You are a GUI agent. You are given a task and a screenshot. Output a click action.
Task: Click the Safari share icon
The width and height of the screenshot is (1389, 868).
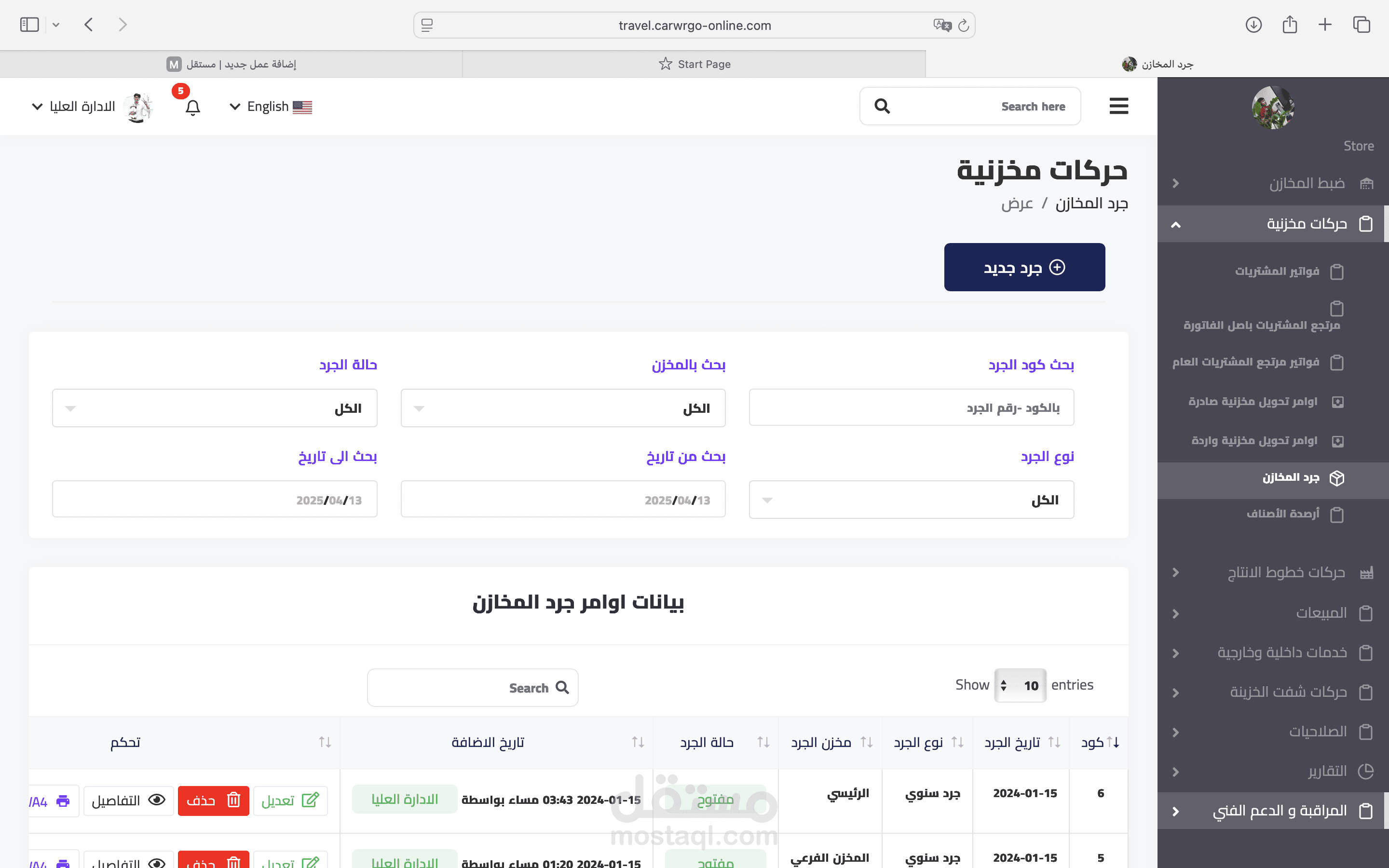pyautogui.click(x=1289, y=25)
